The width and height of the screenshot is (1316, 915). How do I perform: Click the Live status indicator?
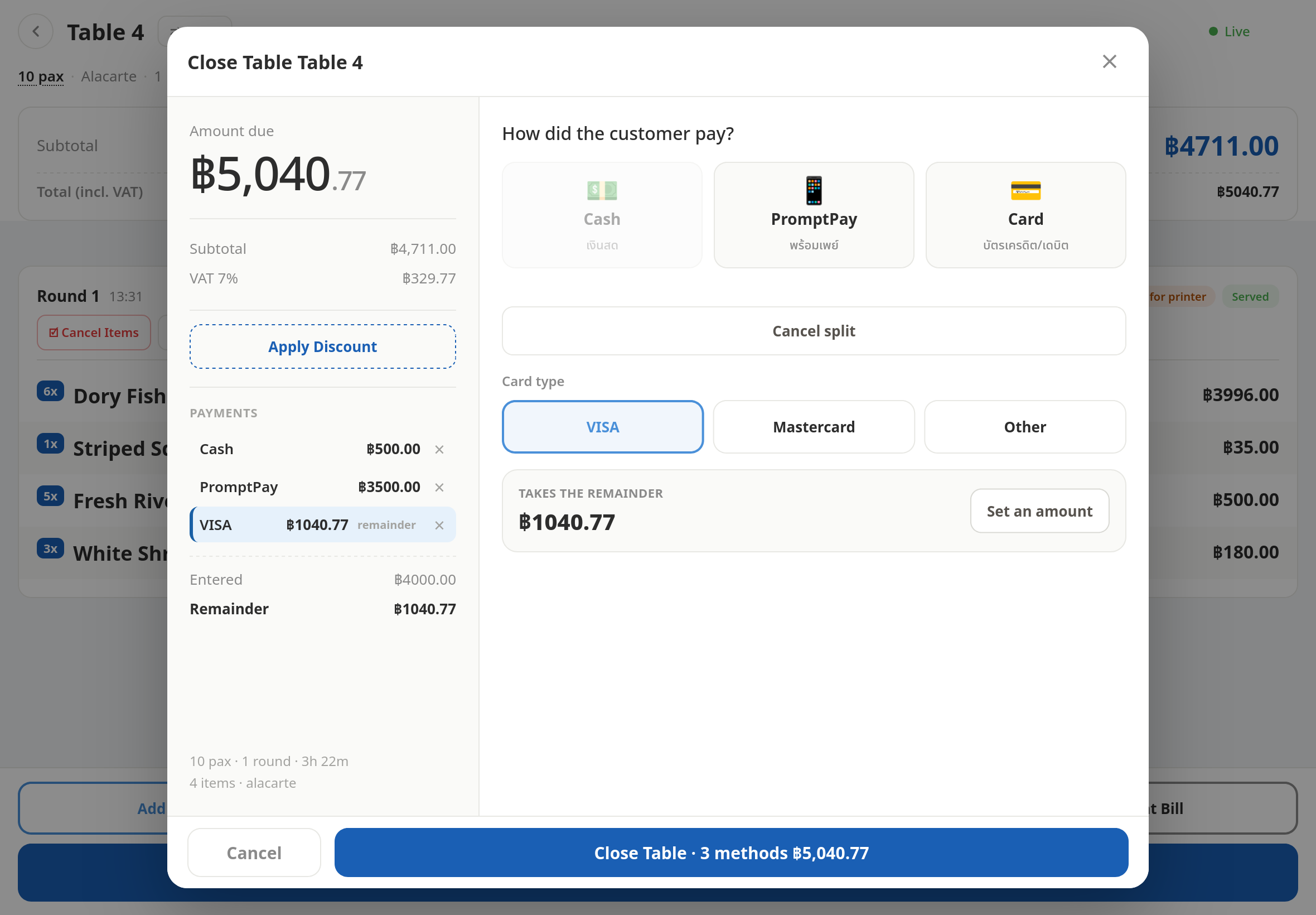coord(1228,32)
